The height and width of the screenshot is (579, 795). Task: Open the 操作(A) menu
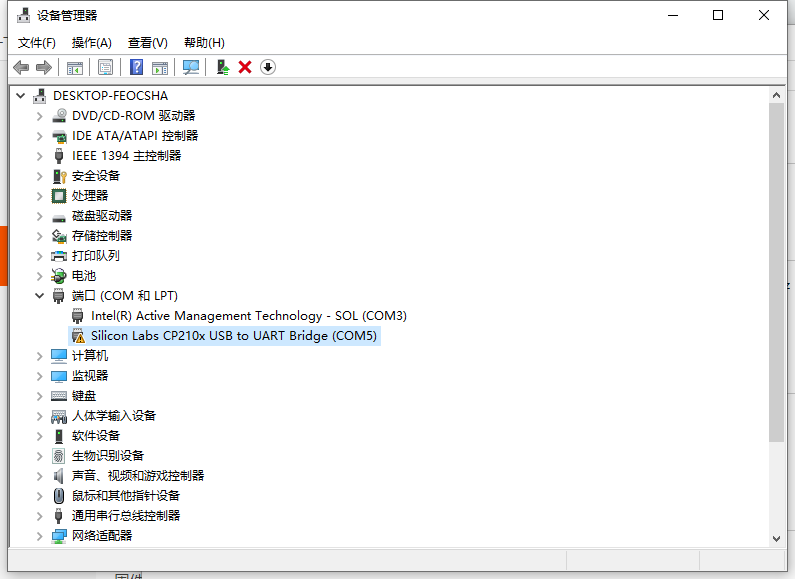tap(91, 43)
